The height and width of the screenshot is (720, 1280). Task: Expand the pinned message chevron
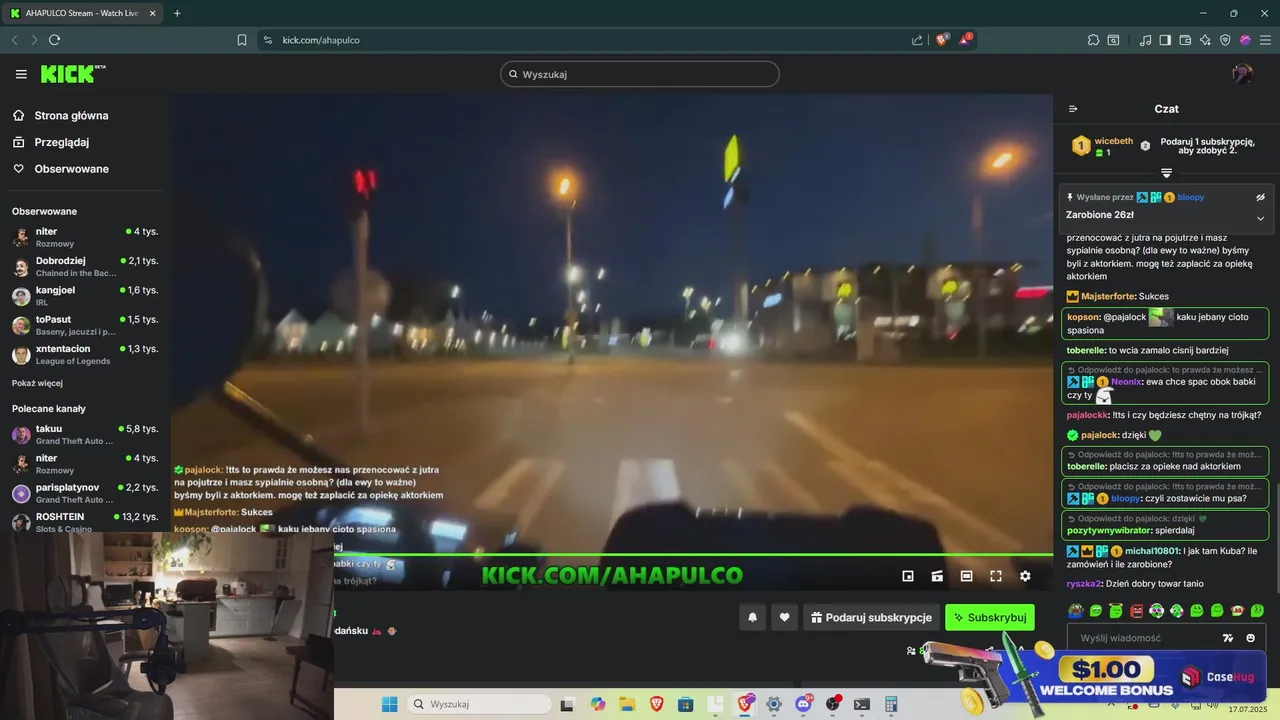pos(1260,218)
